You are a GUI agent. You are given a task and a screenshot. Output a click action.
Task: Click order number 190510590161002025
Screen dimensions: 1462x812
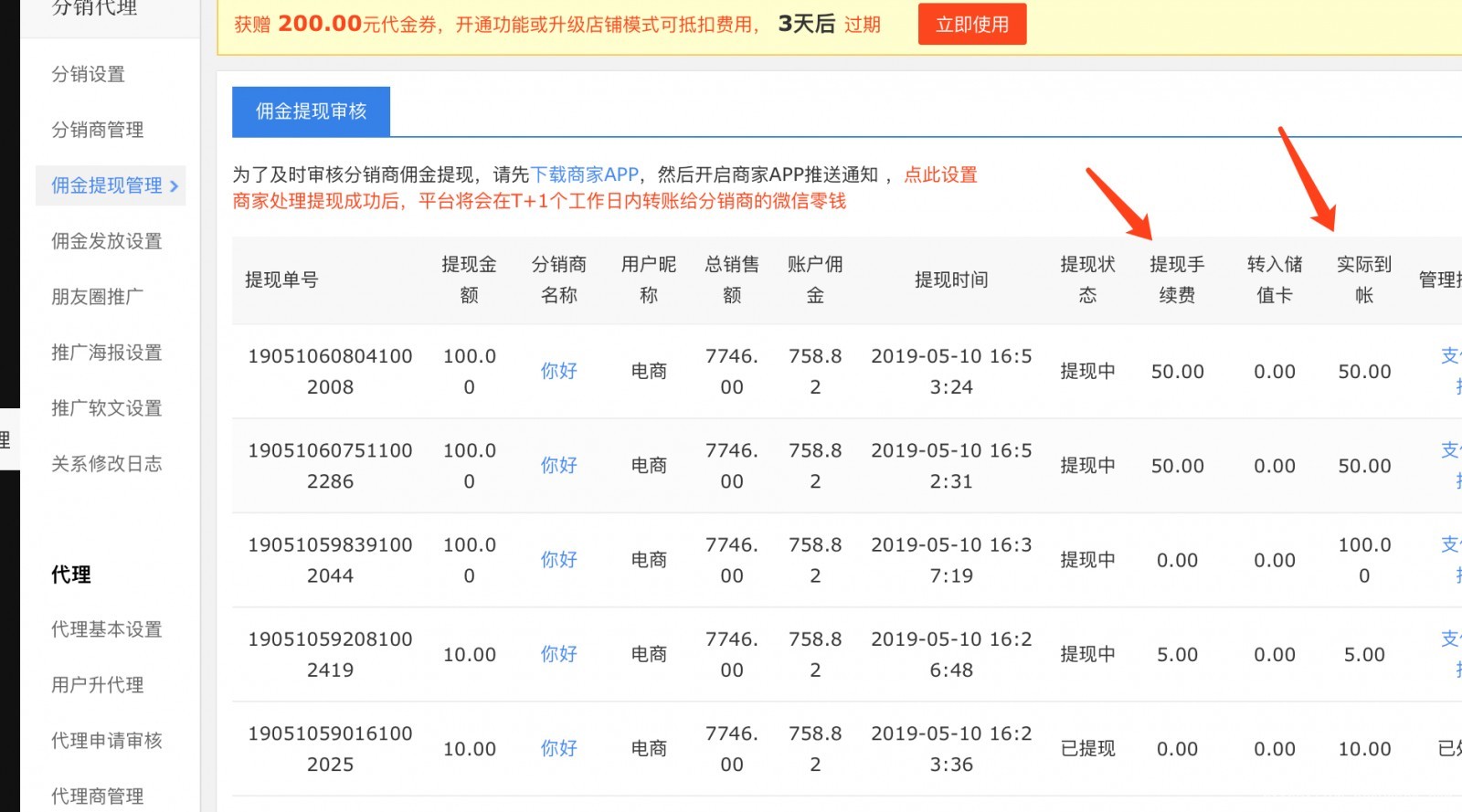(330, 748)
